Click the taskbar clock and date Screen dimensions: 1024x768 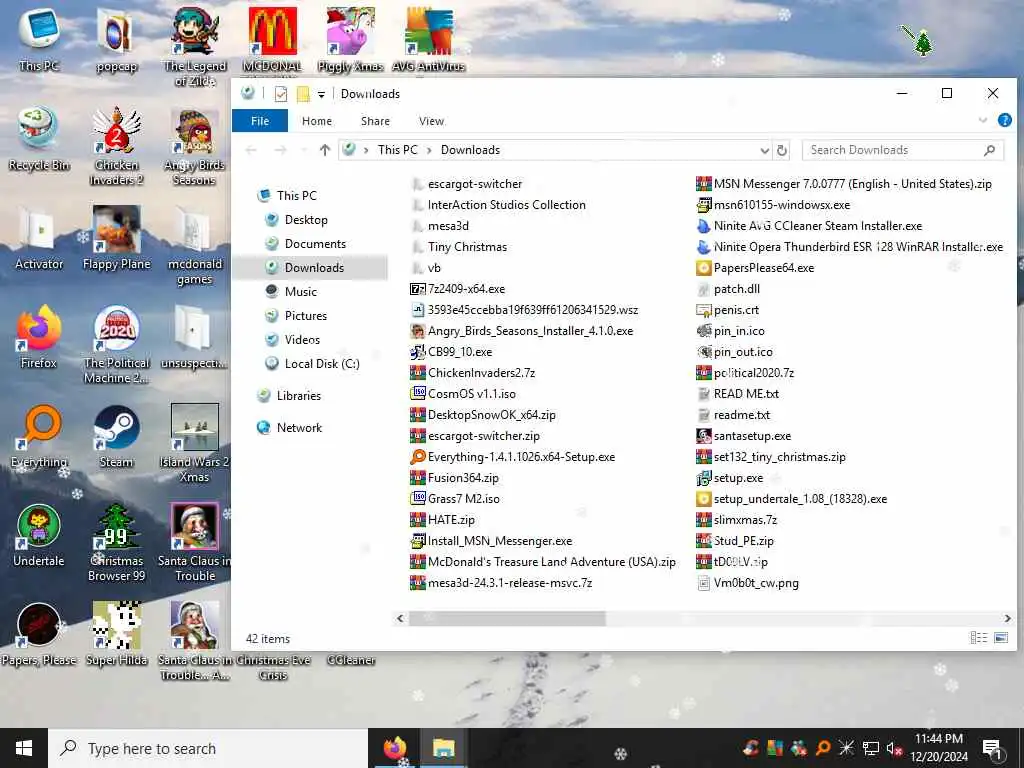pyautogui.click(x=938, y=748)
